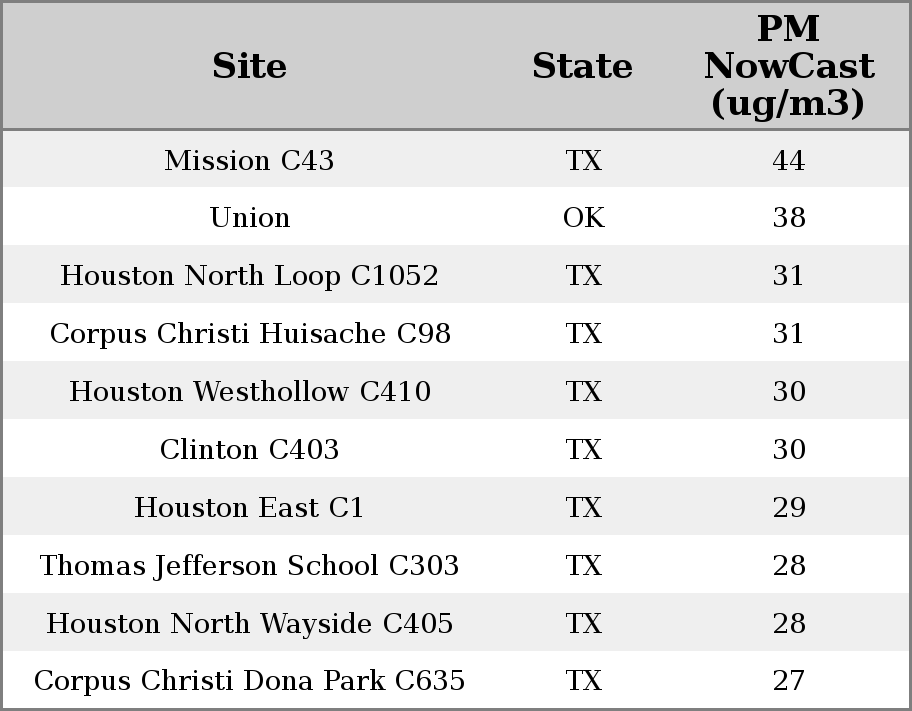Click the value 44 for Mission
This screenshot has height=711, width=912.
click(788, 160)
